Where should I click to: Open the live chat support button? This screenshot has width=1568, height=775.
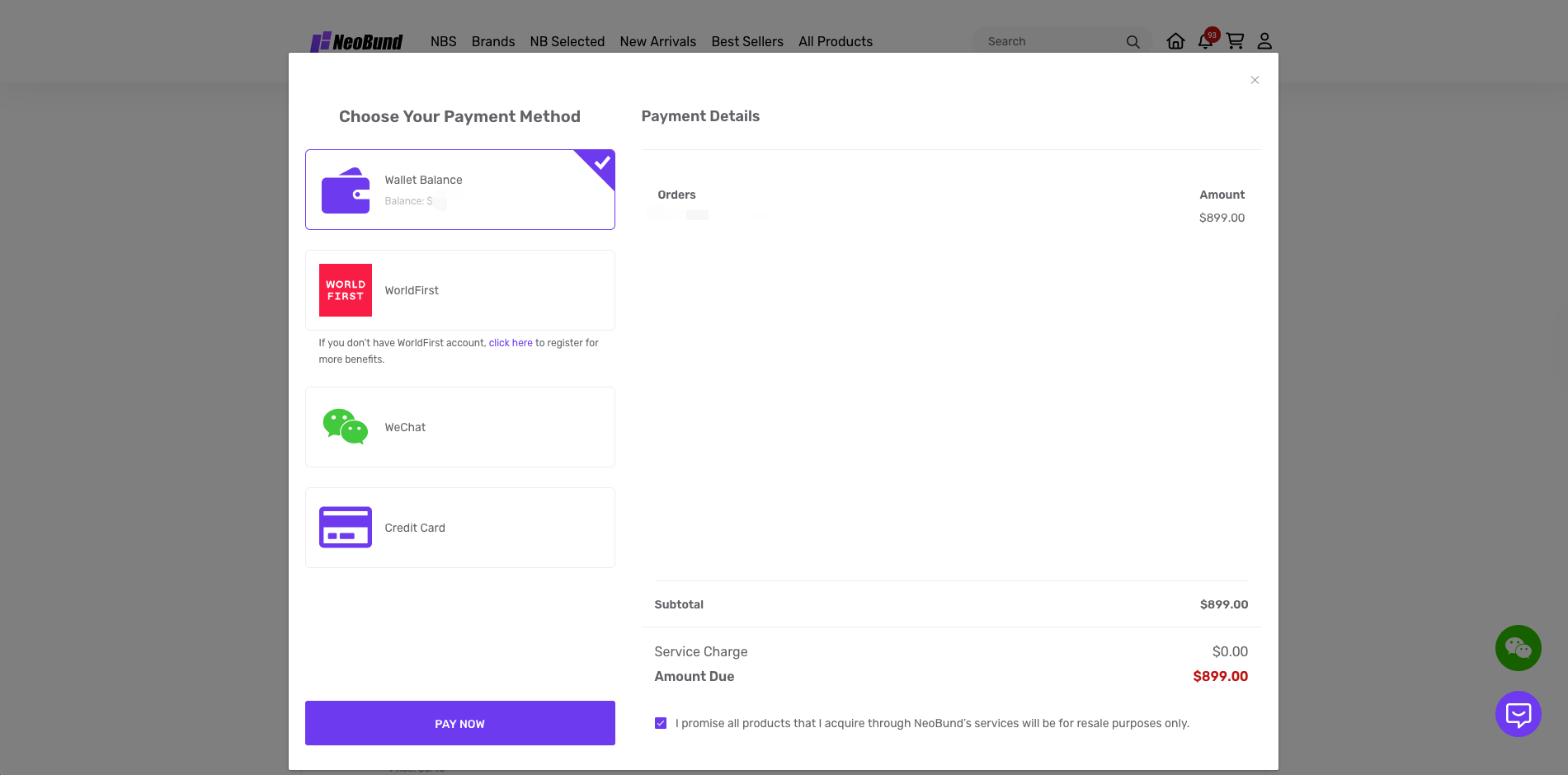coord(1519,714)
